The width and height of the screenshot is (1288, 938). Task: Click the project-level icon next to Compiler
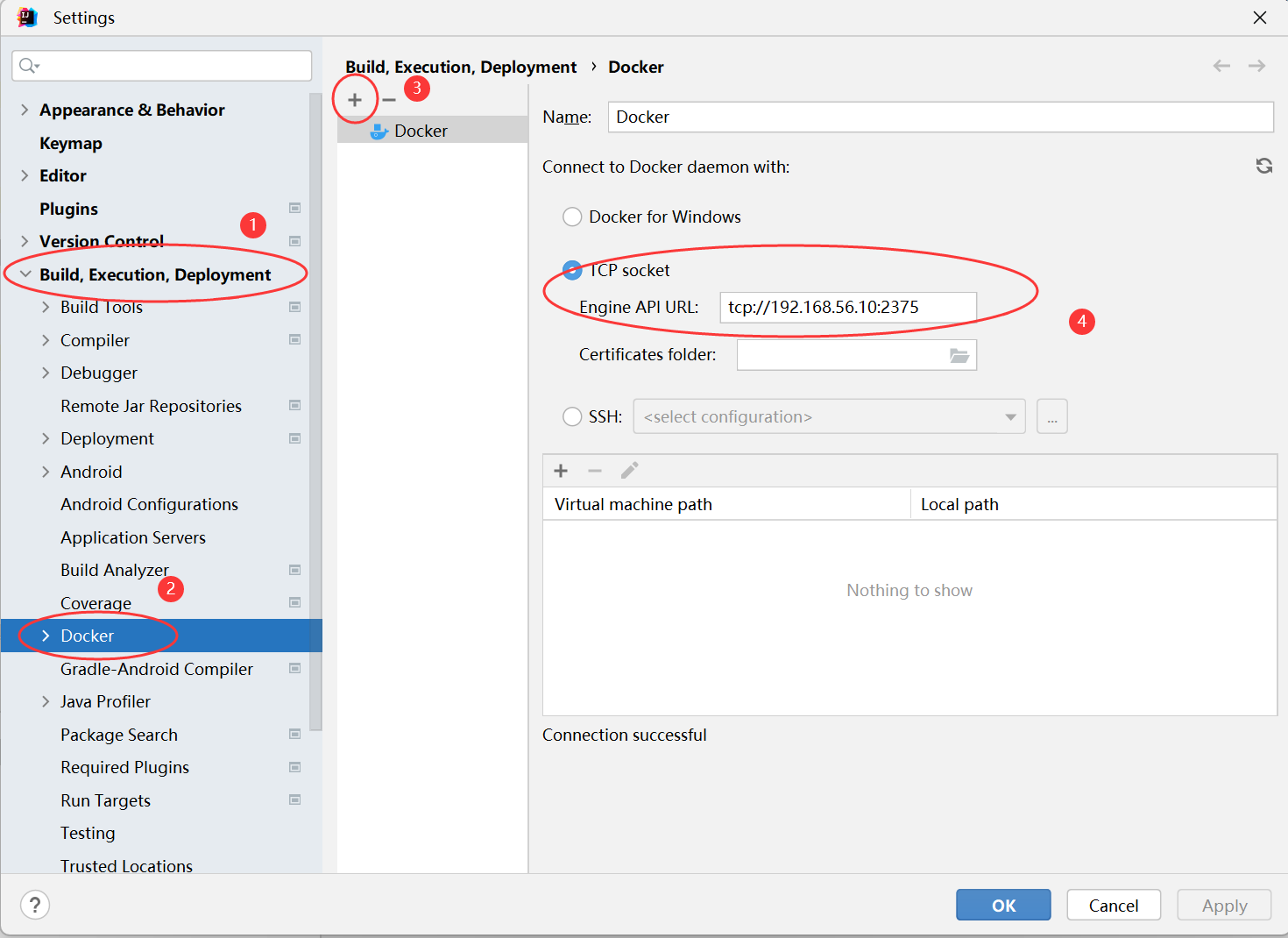click(295, 339)
